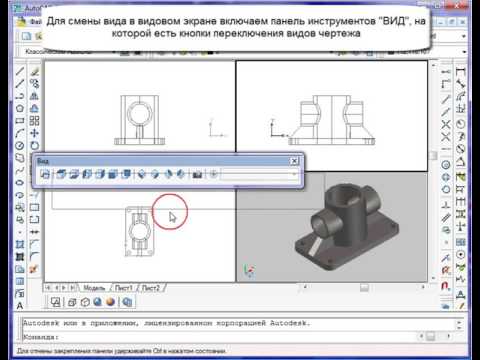Apply 2D Wireframe visual style
The height and width of the screenshot is (360, 480).
[x=56, y=302]
